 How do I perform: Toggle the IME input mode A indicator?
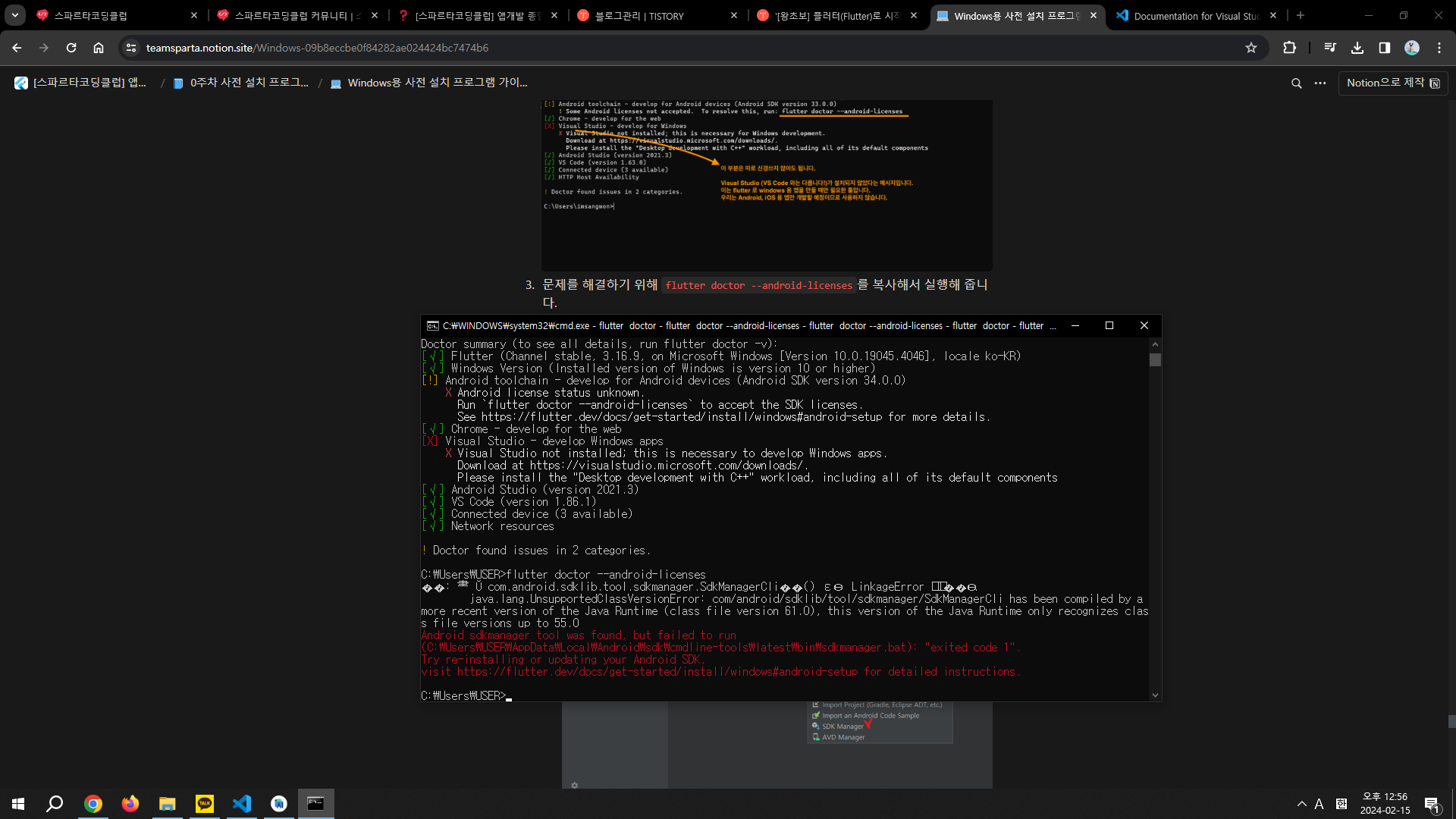(x=1319, y=804)
